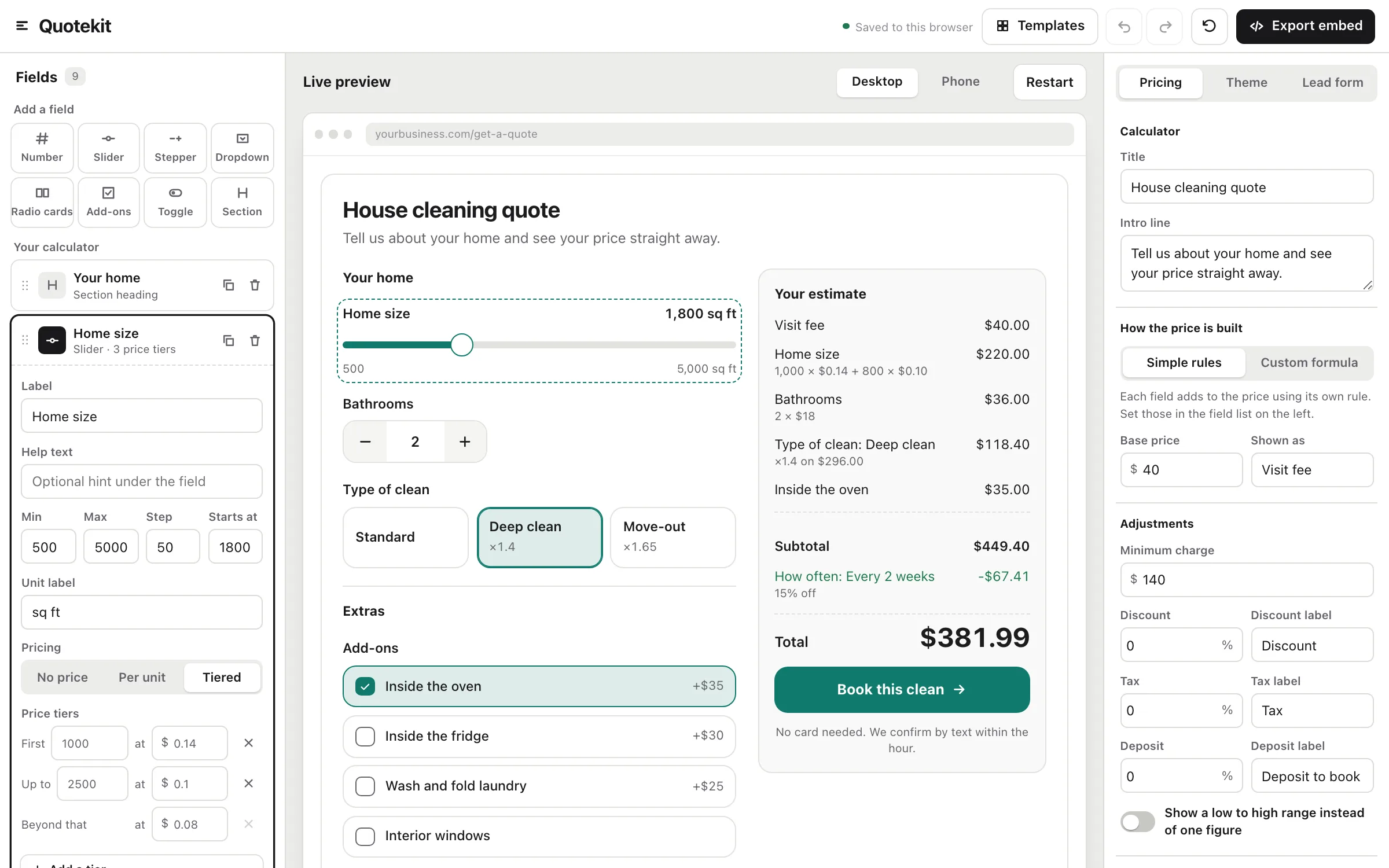The width and height of the screenshot is (1389, 868).
Task: Click the Book this clean button
Action: (x=902, y=689)
